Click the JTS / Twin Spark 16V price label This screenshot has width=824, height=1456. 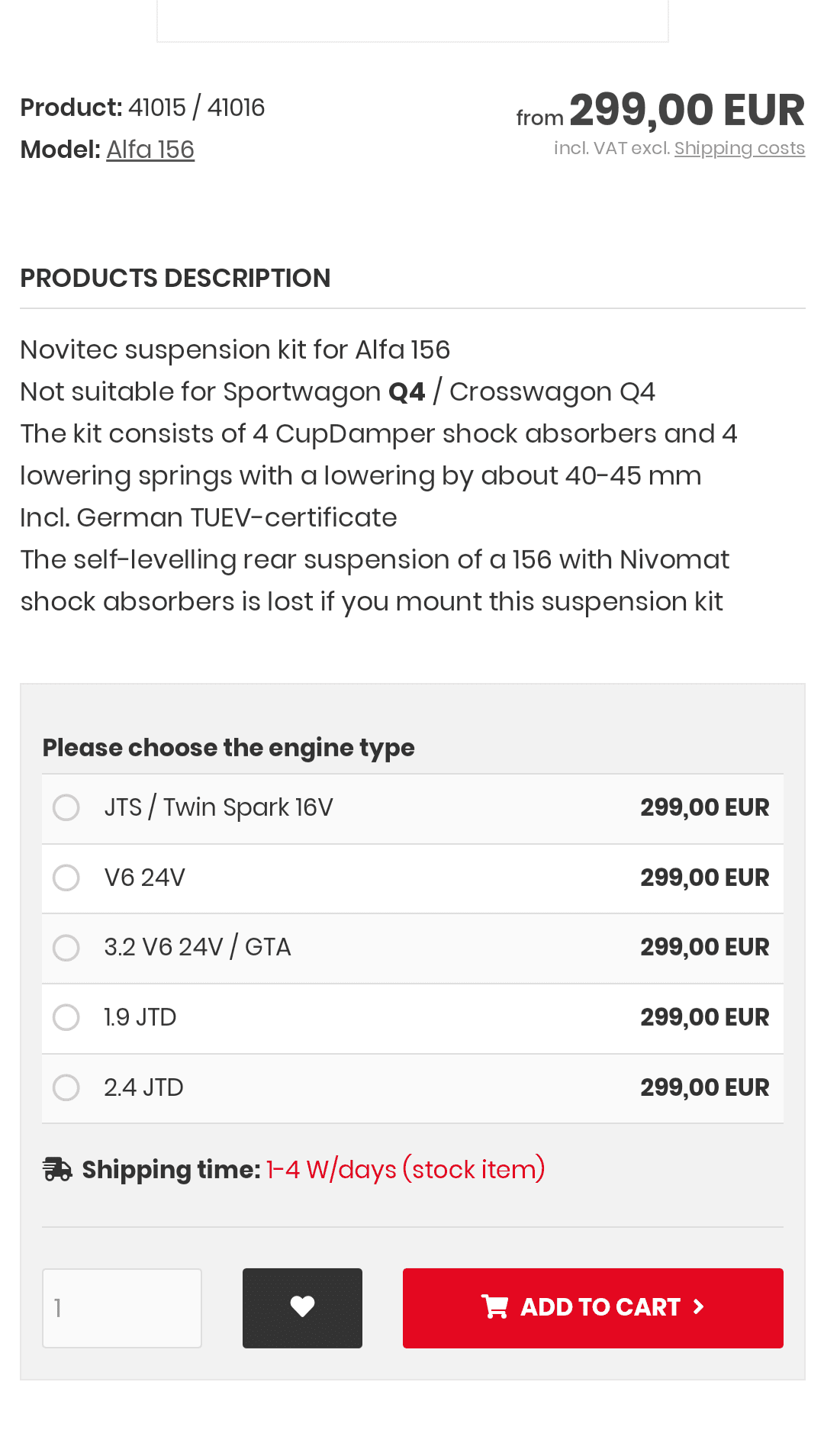[x=705, y=807]
